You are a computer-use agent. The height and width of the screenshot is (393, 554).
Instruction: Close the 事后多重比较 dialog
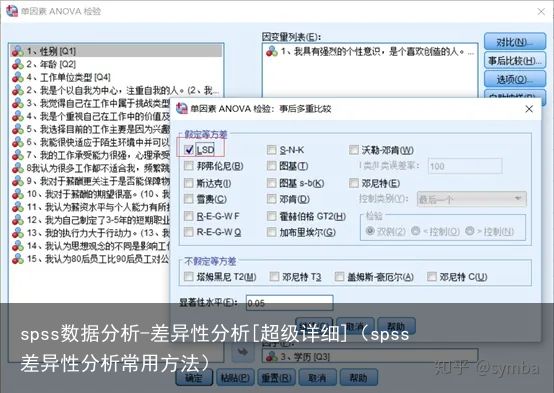tap(529, 109)
